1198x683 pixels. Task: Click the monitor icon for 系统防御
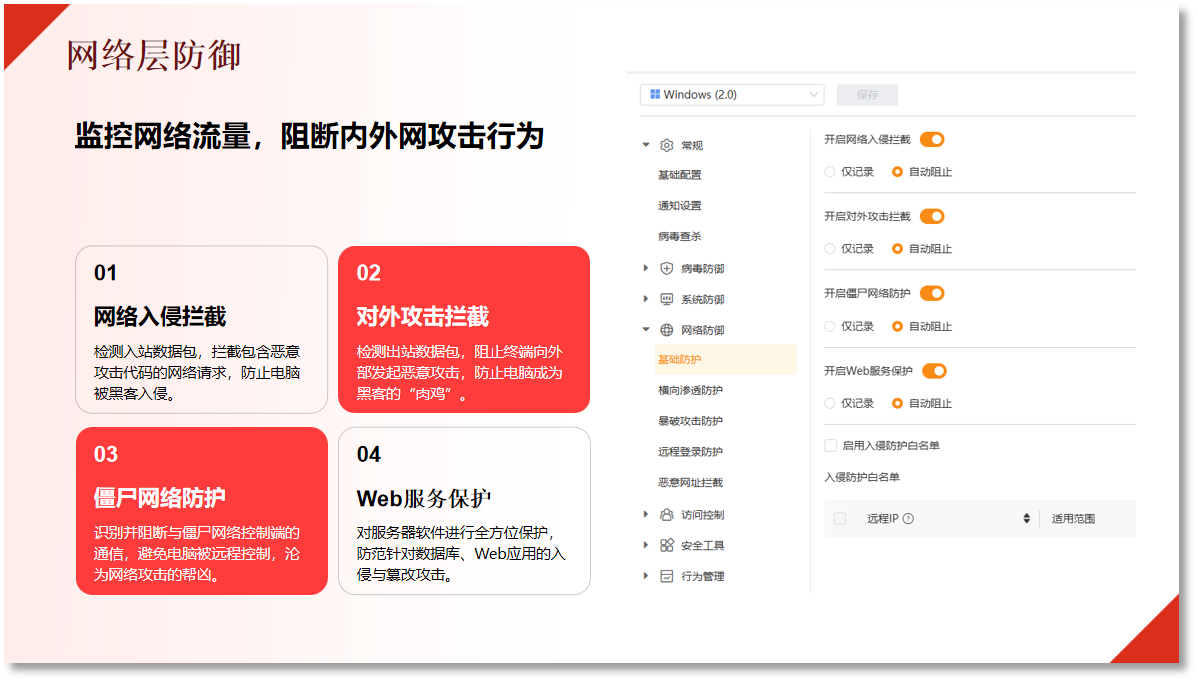pyautogui.click(x=666, y=299)
